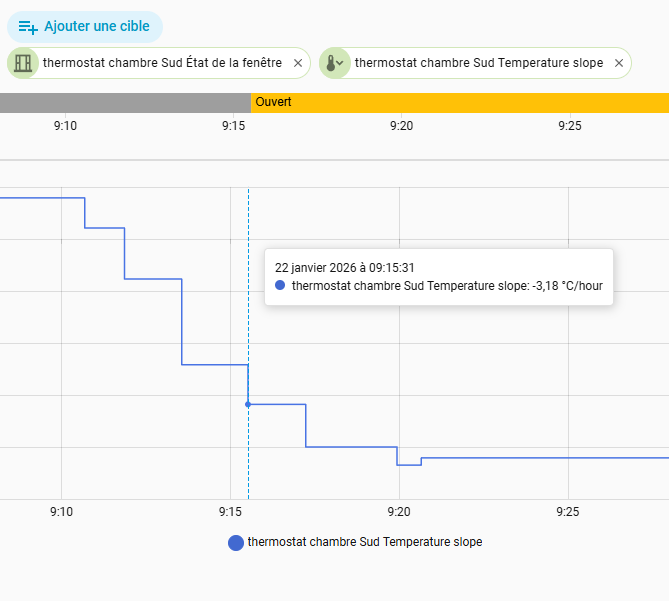The width and height of the screenshot is (669, 601).
Task: Click the 9:25 label on the lower time axis
Action: pyautogui.click(x=568, y=511)
